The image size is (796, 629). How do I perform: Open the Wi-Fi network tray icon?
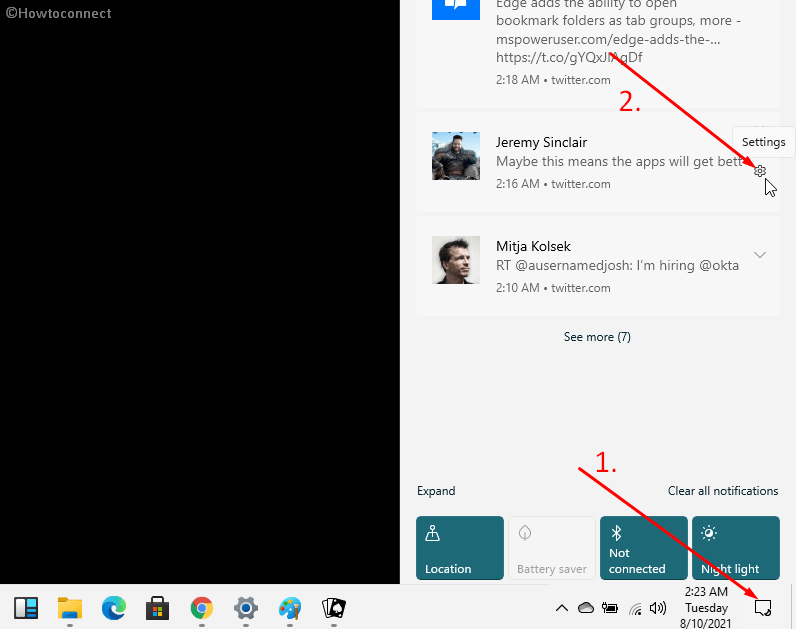coord(635,608)
